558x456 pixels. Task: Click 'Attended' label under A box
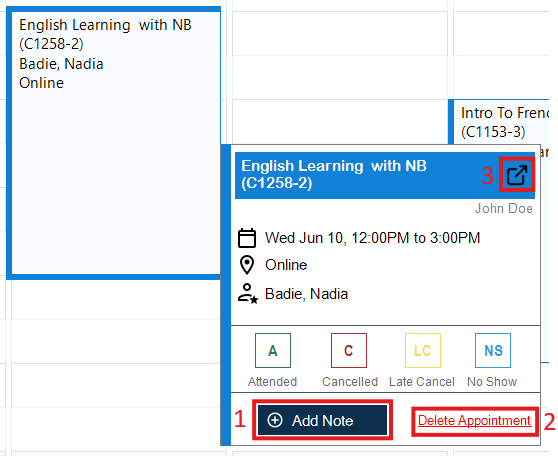pyautogui.click(x=273, y=382)
